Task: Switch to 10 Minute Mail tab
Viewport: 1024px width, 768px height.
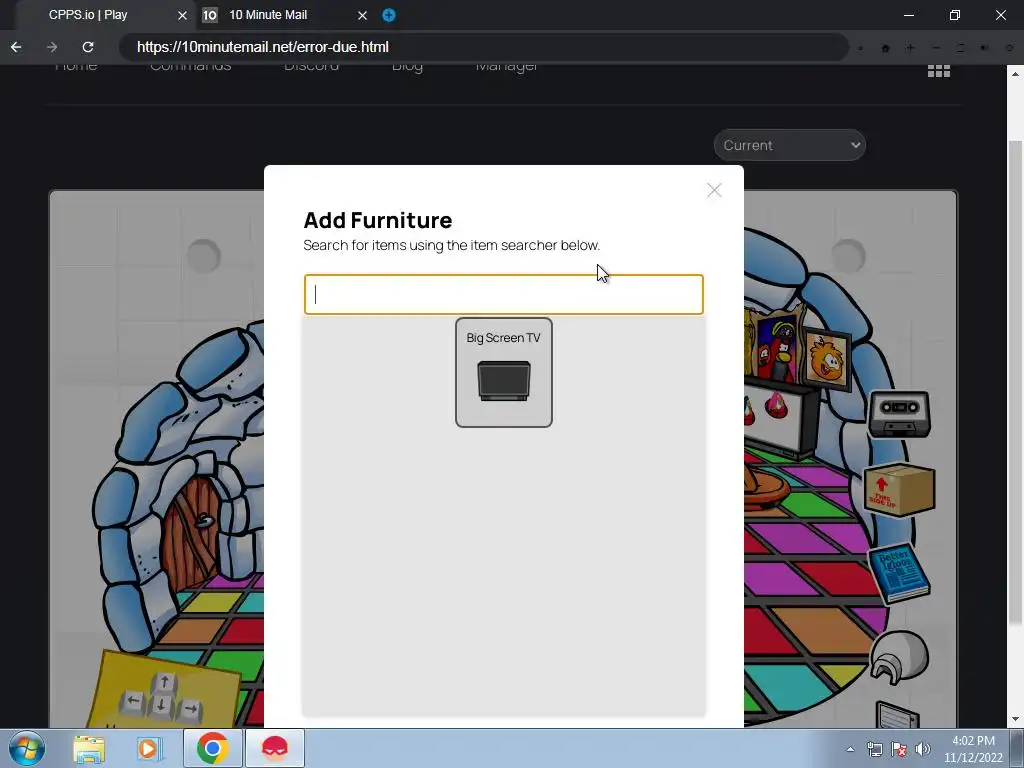Action: click(268, 15)
